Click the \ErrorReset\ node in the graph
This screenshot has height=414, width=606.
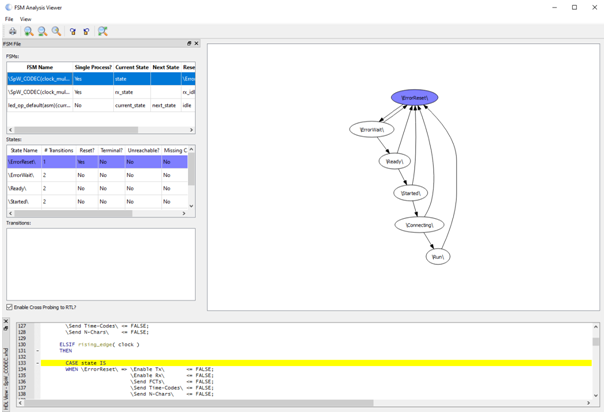(x=414, y=98)
